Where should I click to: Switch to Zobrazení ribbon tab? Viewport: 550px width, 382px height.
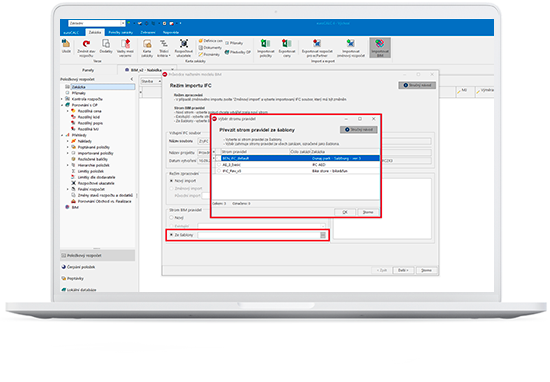(148, 32)
